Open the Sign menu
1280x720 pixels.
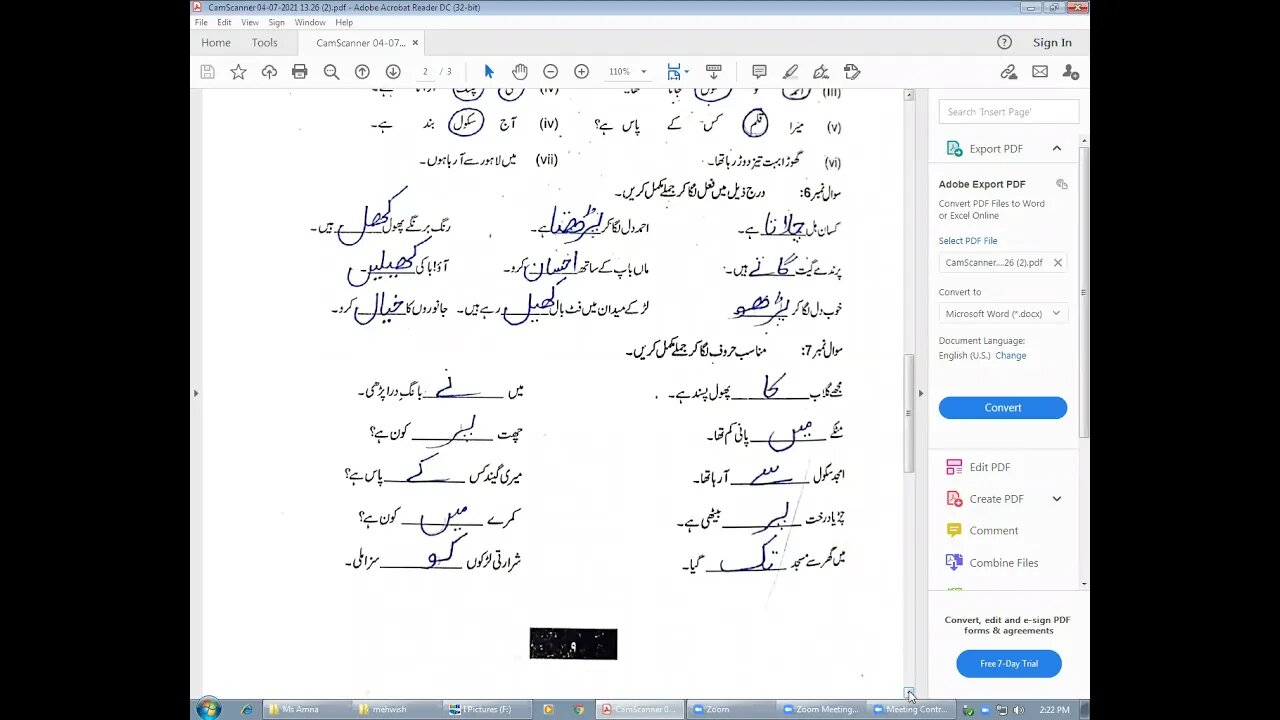(276, 22)
